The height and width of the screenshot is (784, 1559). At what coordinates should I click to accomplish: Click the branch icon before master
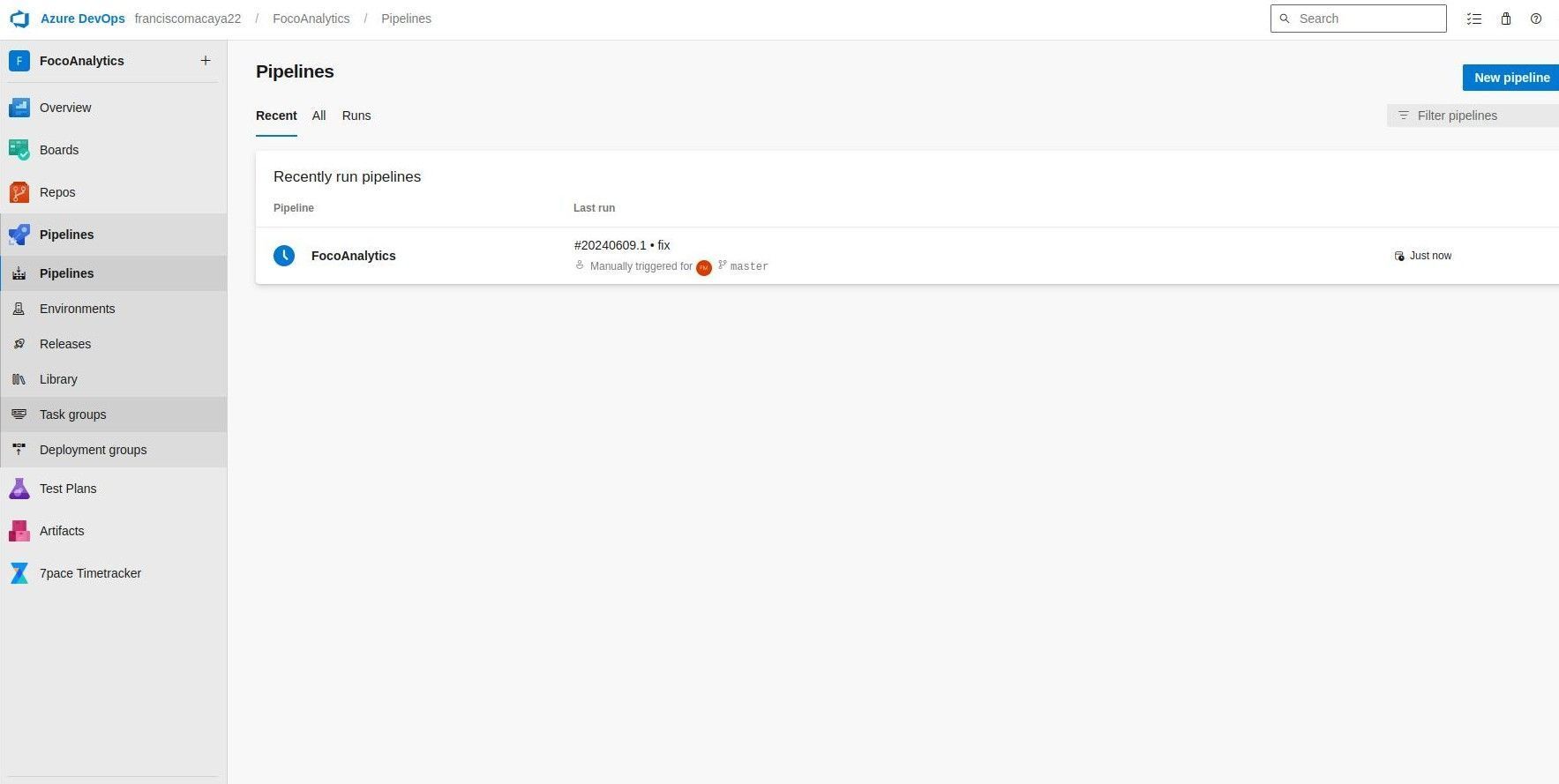click(723, 265)
